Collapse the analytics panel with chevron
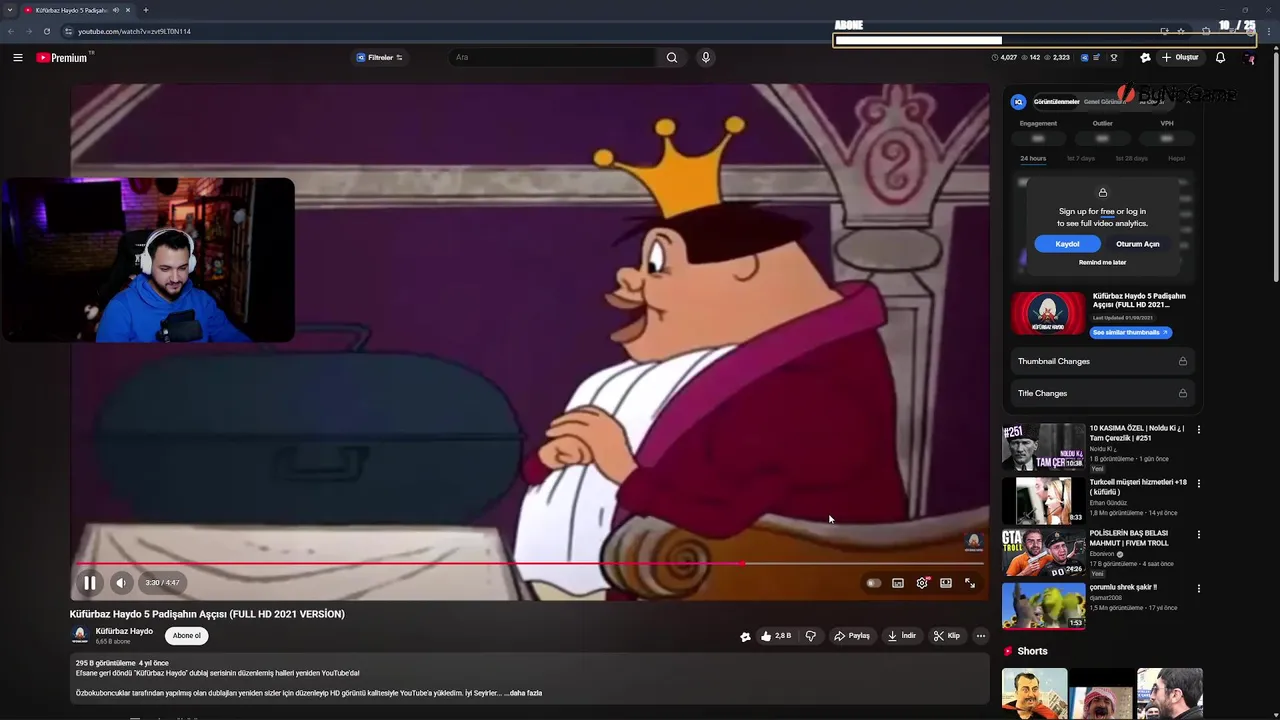The image size is (1280, 720). pos(1189,101)
